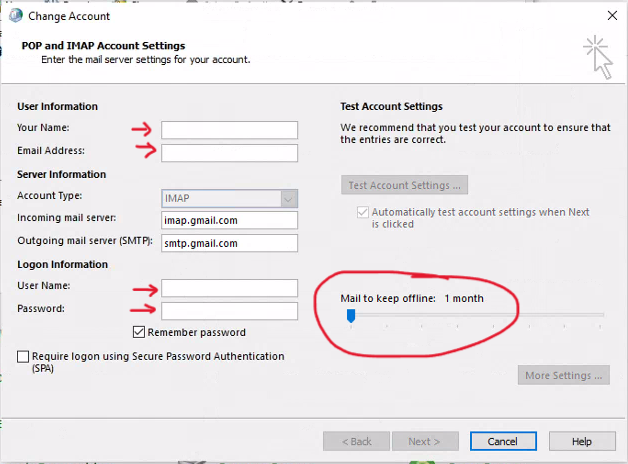This screenshot has height=464, width=628.
Task: Cancel the account change
Action: 503,441
